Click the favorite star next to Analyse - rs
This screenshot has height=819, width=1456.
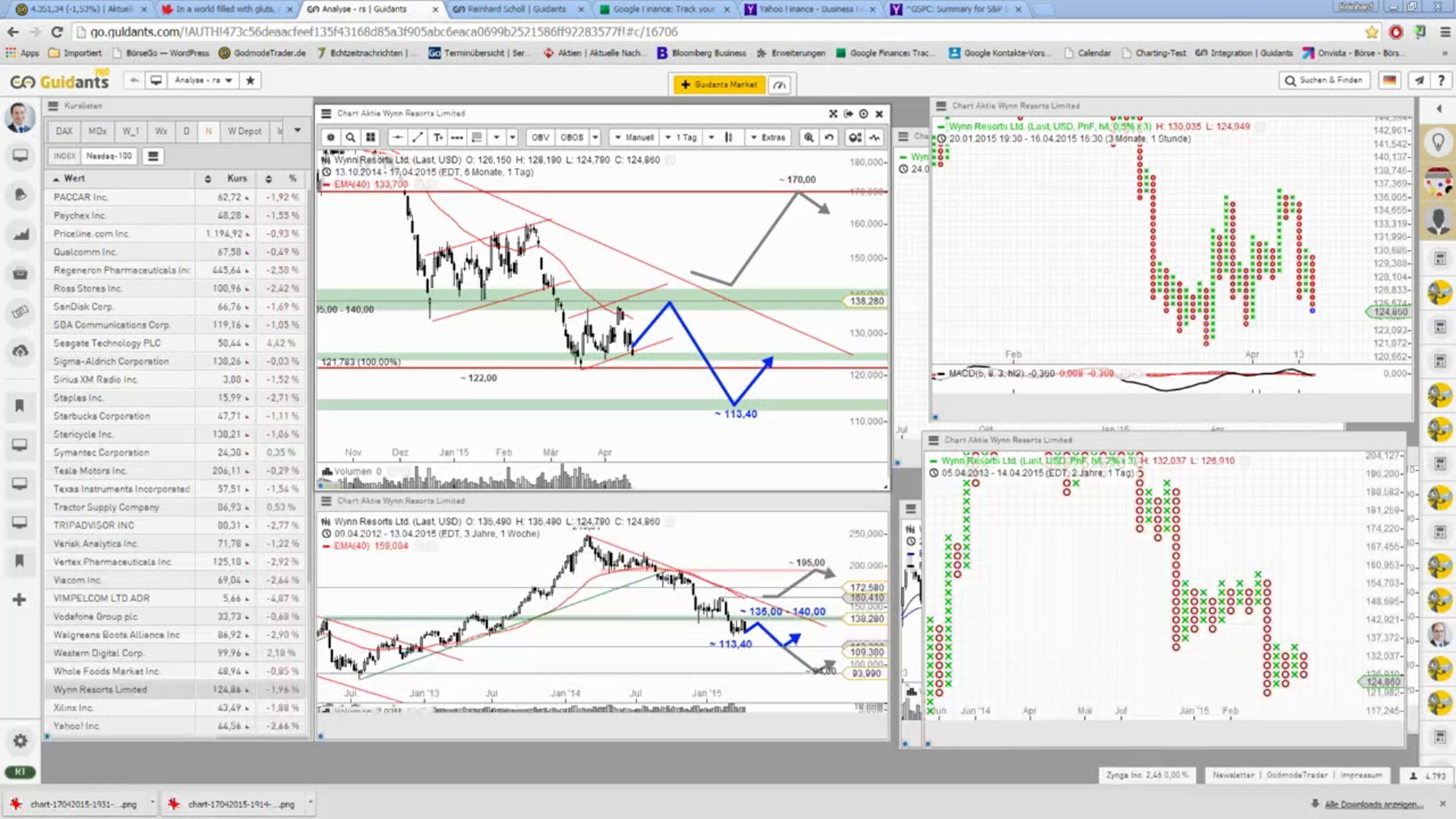(x=250, y=80)
